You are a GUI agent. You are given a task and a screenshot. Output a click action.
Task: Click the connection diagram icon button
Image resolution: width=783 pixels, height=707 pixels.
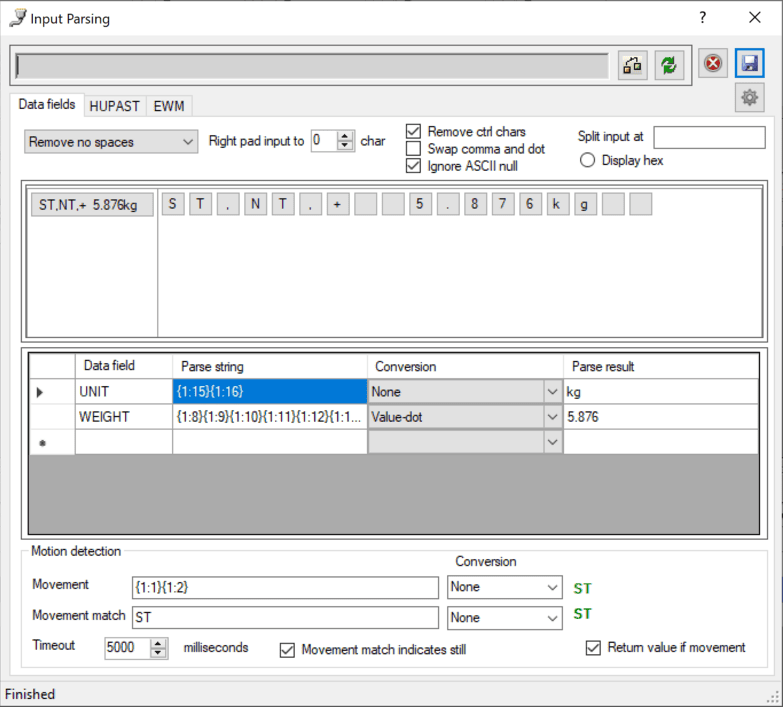633,65
